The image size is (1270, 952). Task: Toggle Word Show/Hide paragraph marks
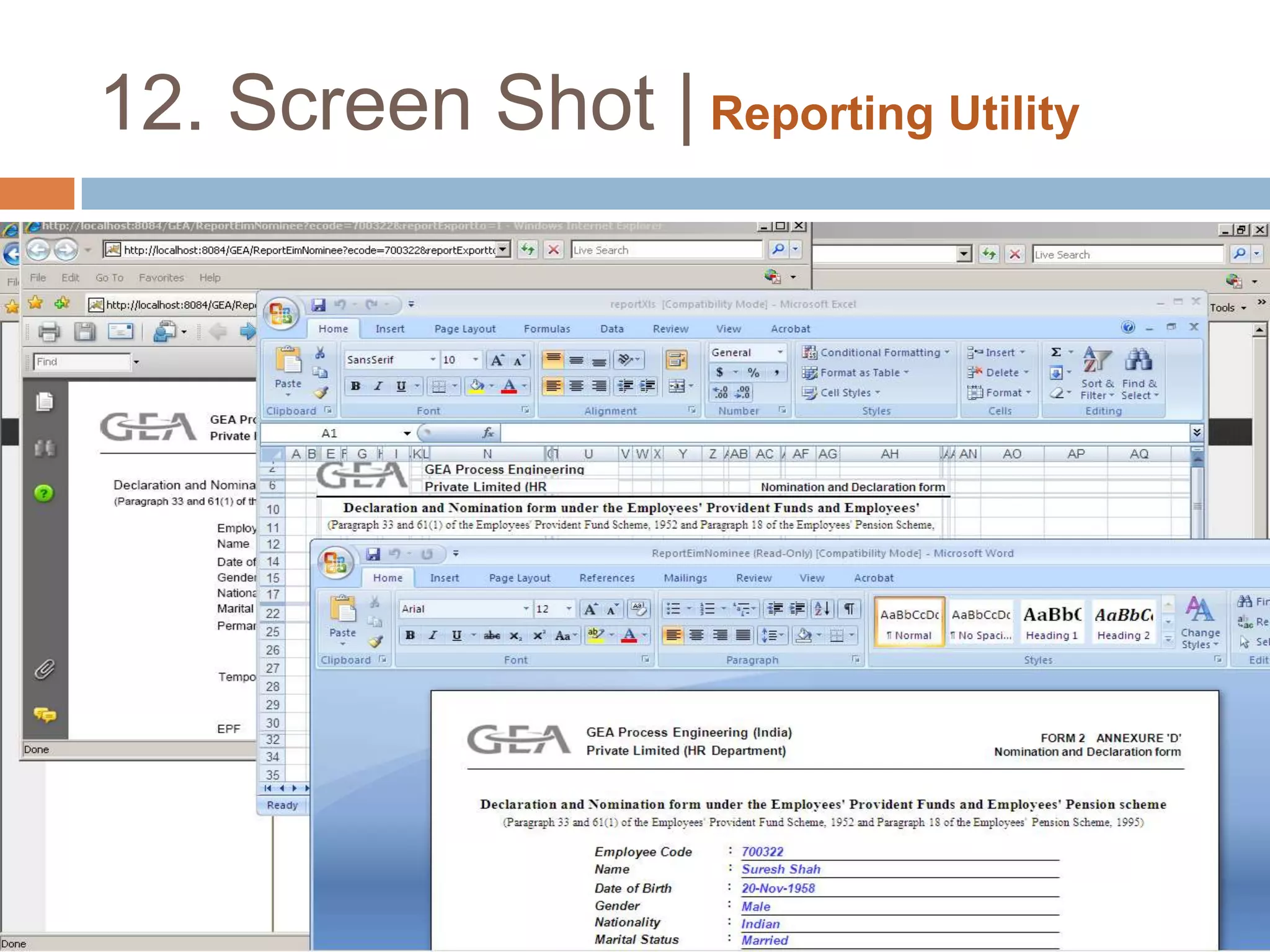(x=850, y=609)
